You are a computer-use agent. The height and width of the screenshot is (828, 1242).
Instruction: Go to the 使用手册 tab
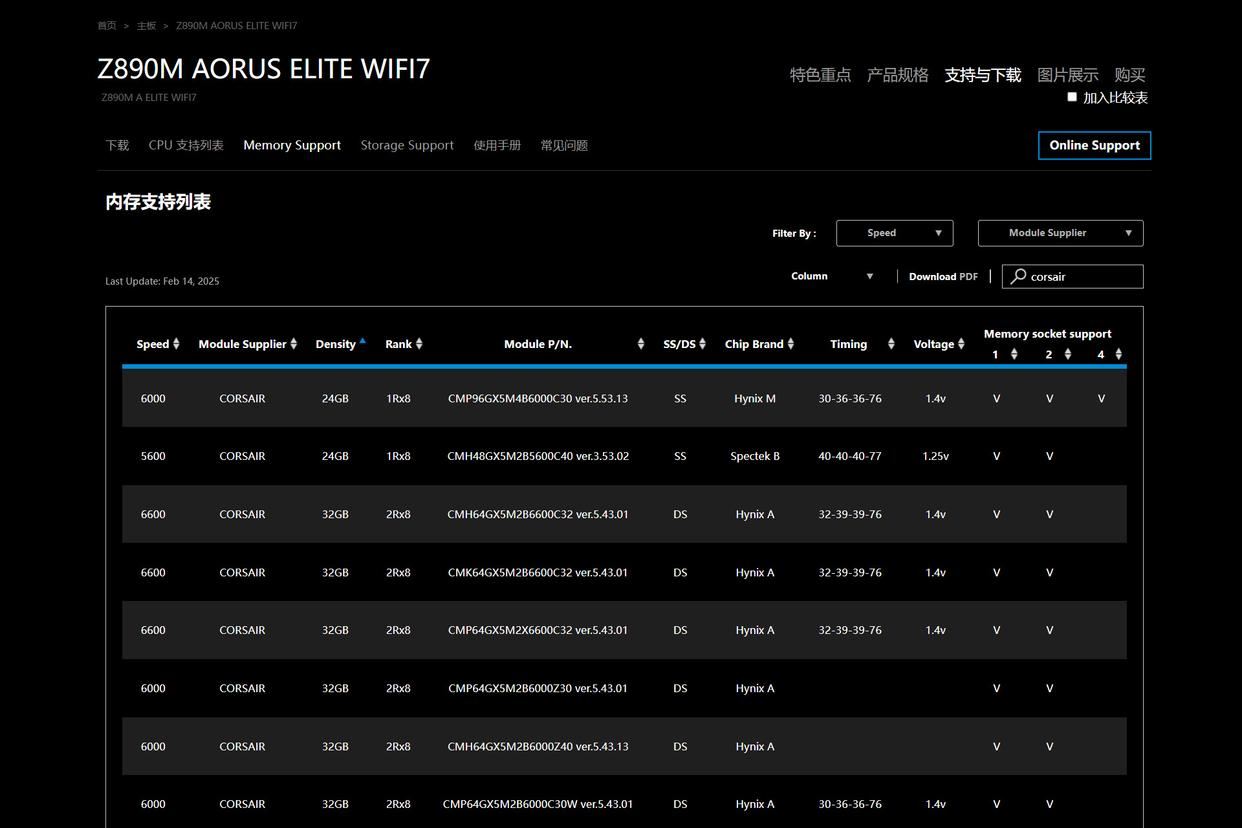tap(497, 145)
